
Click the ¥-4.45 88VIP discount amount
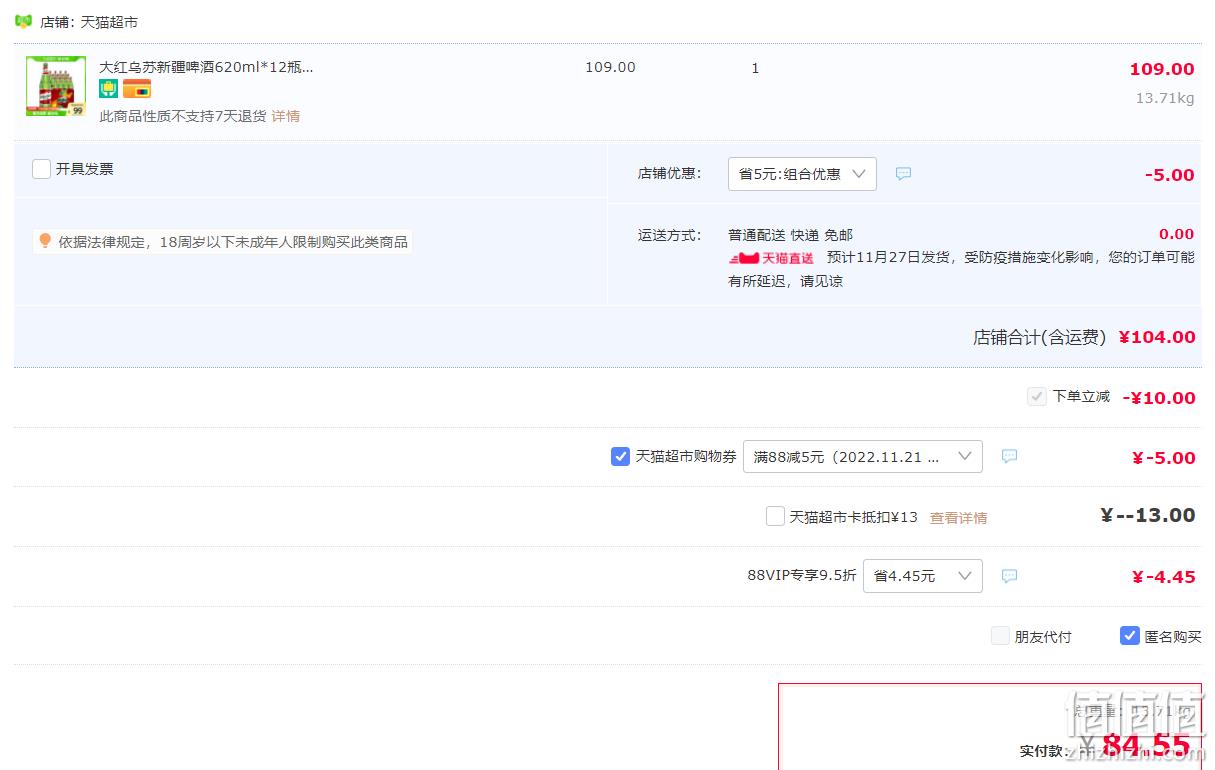point(1164,577)
